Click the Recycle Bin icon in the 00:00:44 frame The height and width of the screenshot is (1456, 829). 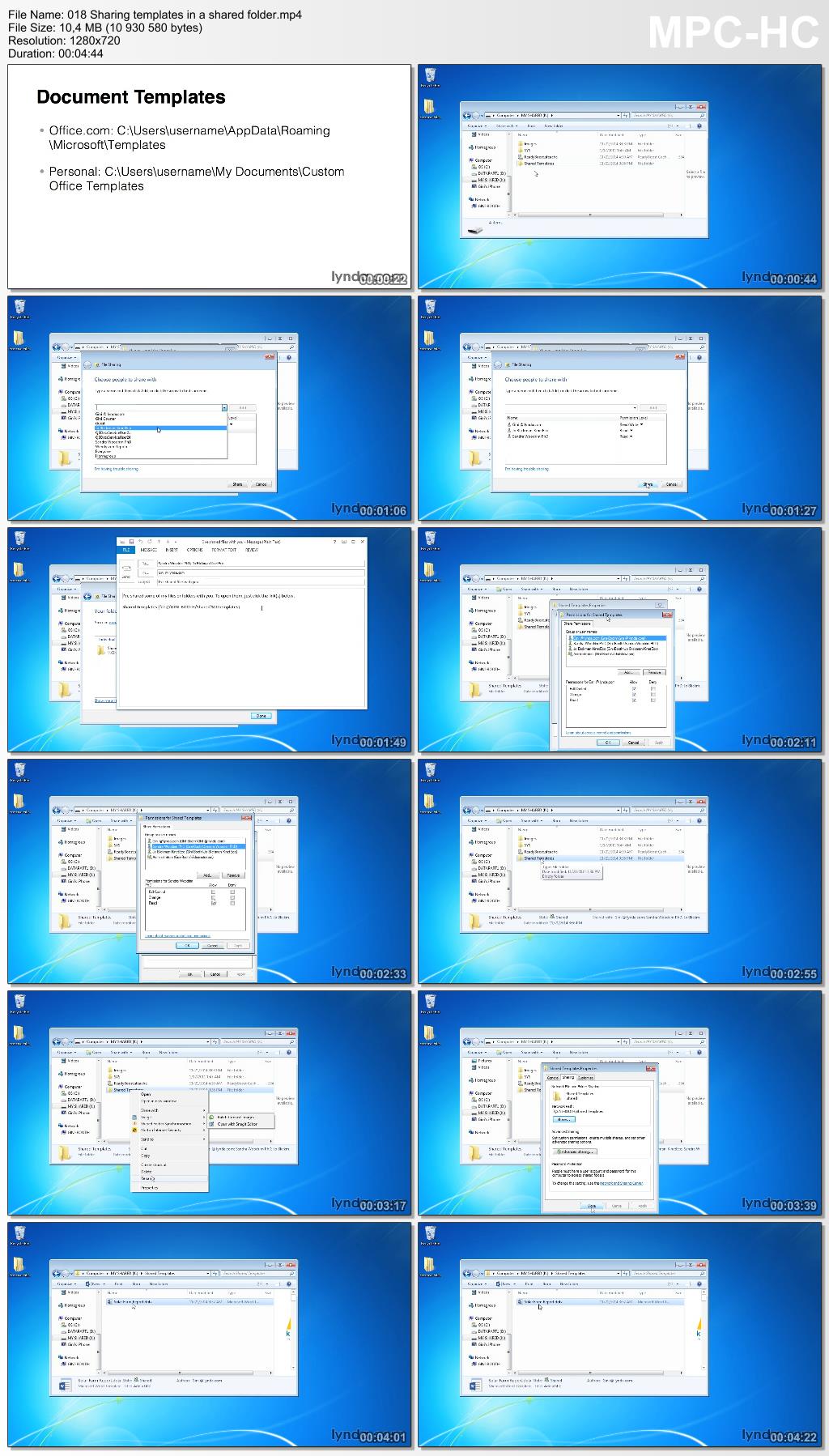pyautogui.click(x=432, y=77)
